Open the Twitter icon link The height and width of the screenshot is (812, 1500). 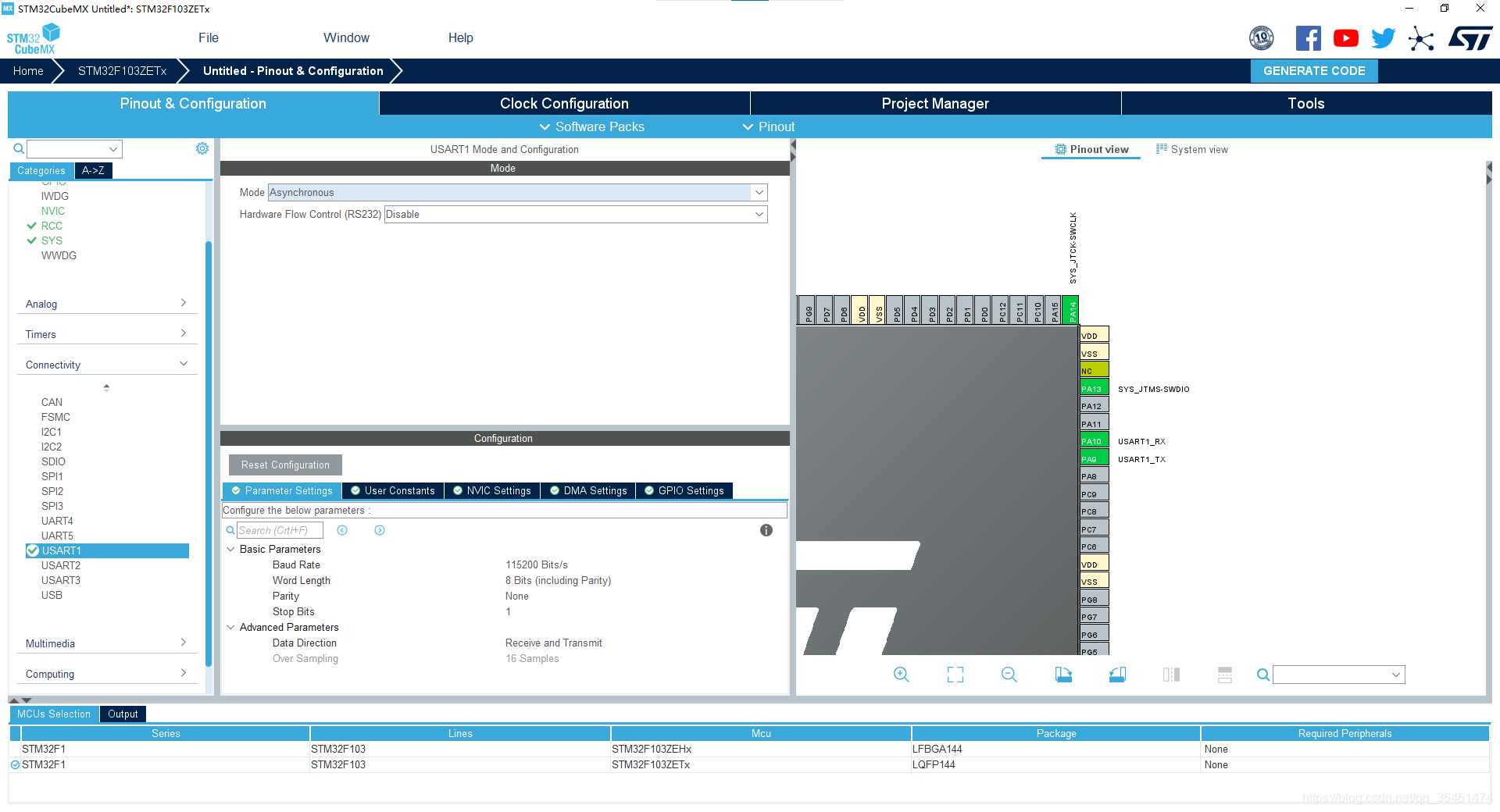1384,38
